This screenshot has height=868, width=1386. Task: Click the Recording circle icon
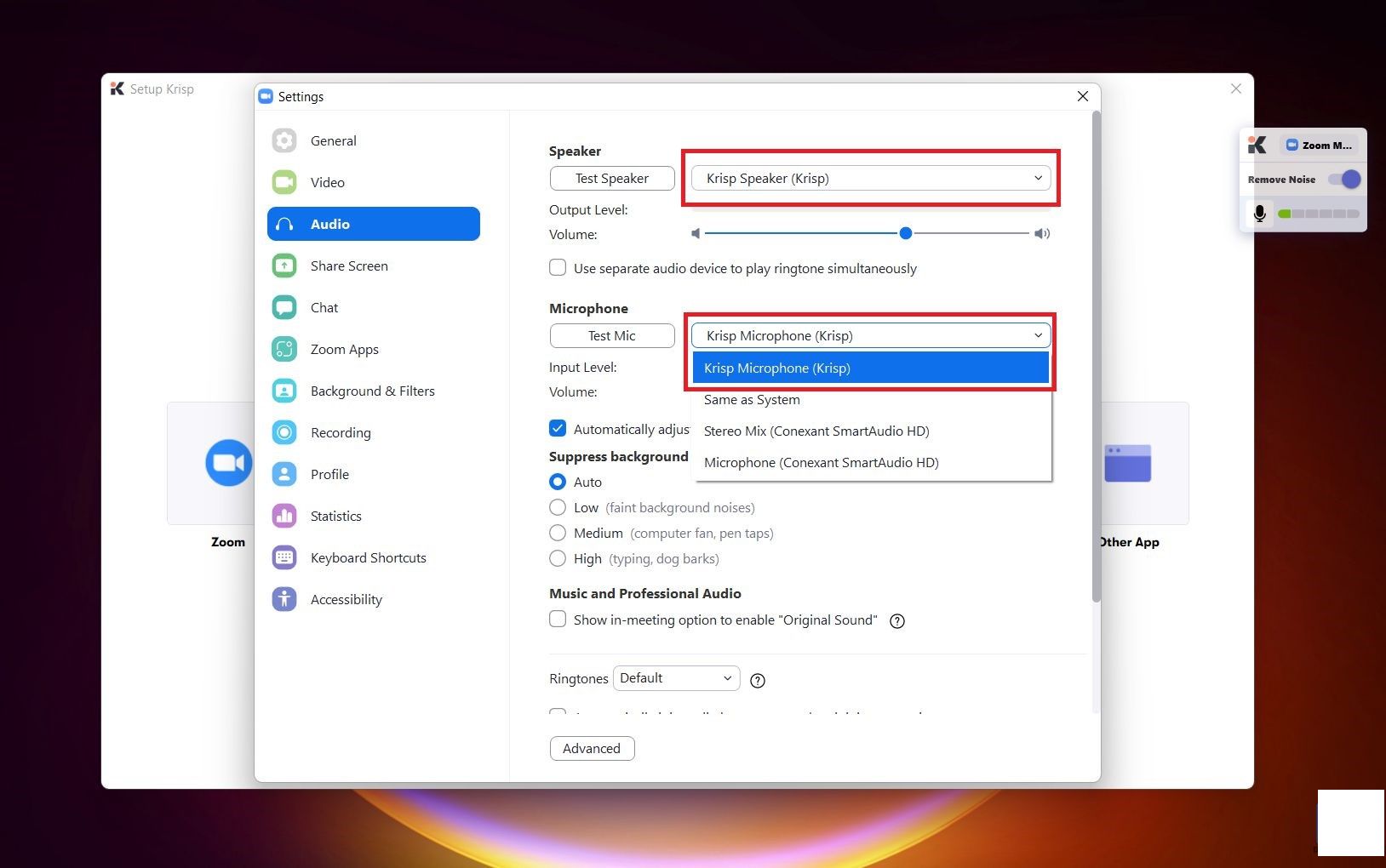(x=284, y=432)
